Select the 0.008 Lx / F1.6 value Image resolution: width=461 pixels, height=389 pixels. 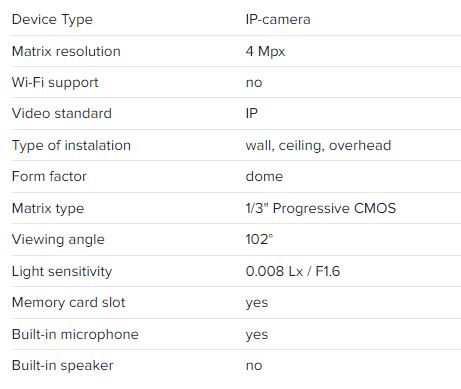(293, 271)
